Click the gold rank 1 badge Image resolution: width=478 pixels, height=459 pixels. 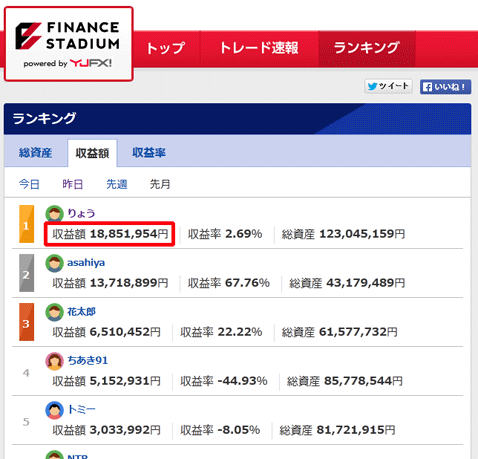(x=26, y=224)
